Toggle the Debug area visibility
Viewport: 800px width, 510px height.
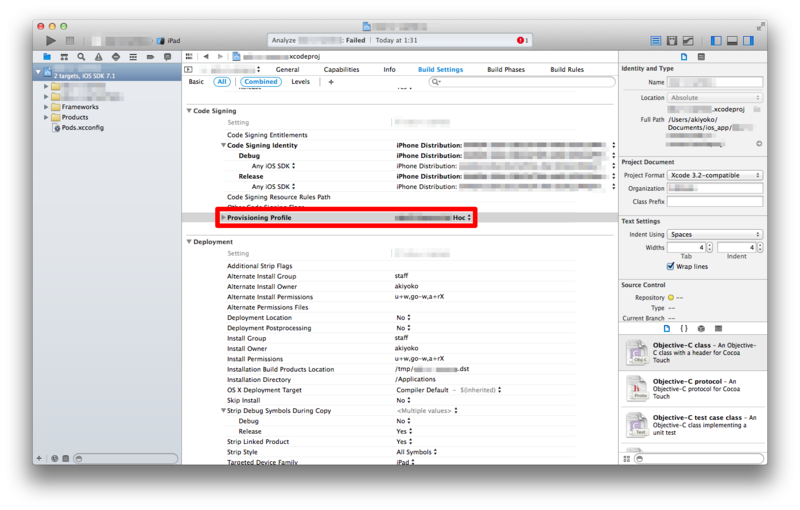[732, 40]
